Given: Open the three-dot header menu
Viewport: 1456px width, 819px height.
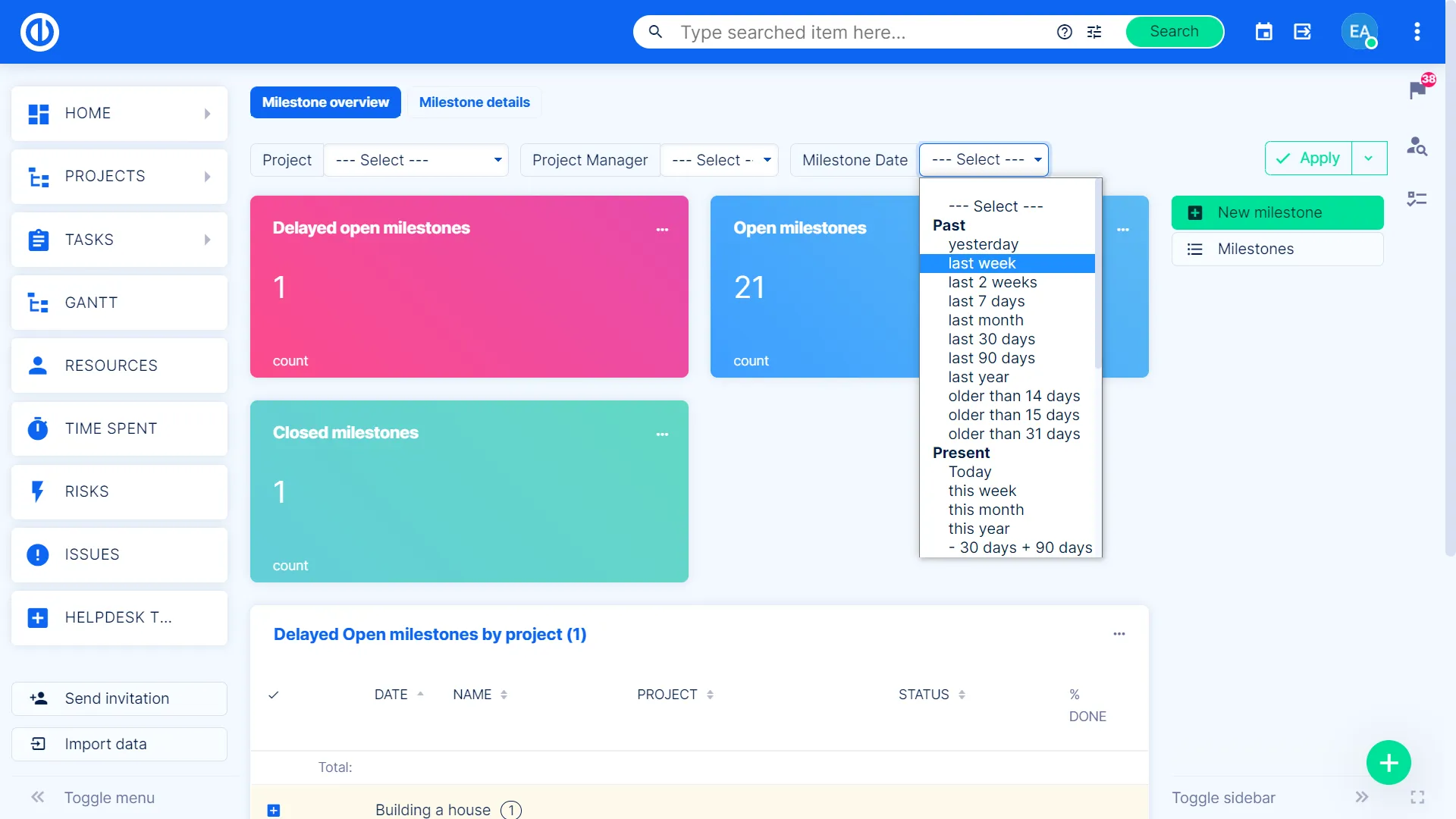Looking at the screenshot, I should pos(1417,32).
